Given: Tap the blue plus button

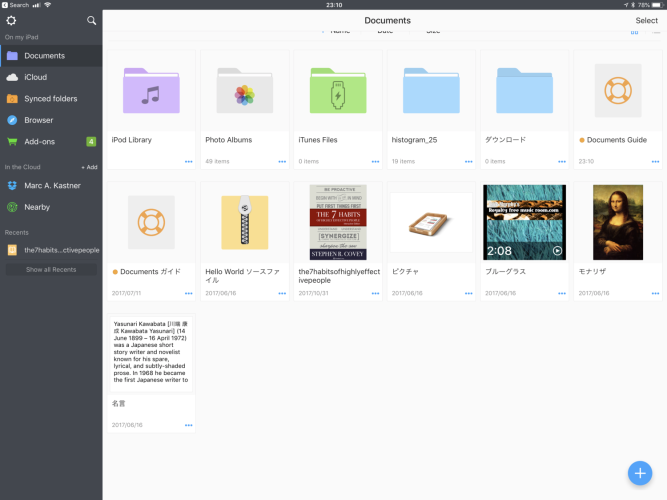Looking at the screenshot, I should click(640, 473).
